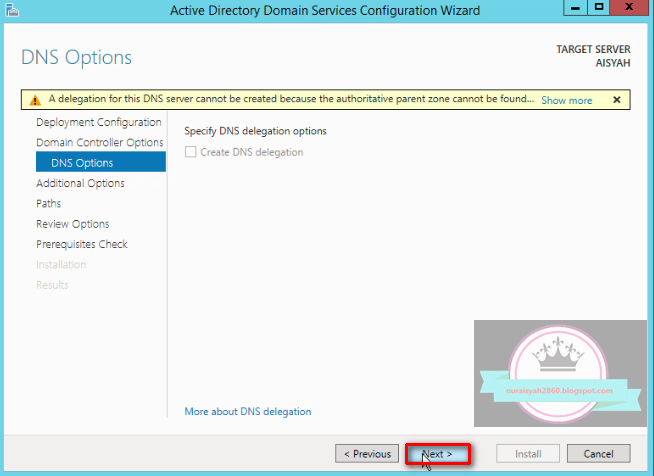Go to Deployment Configuration step
The width and height of the screenshot is (654, 476).
tap(99, 122)
